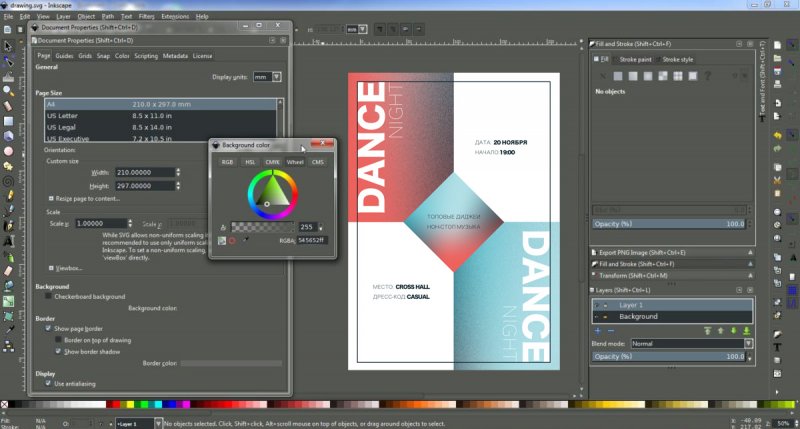The height and width of the screenshot is (429, 800).
Task: Click the page Width input field
Action: pos(144,172)
